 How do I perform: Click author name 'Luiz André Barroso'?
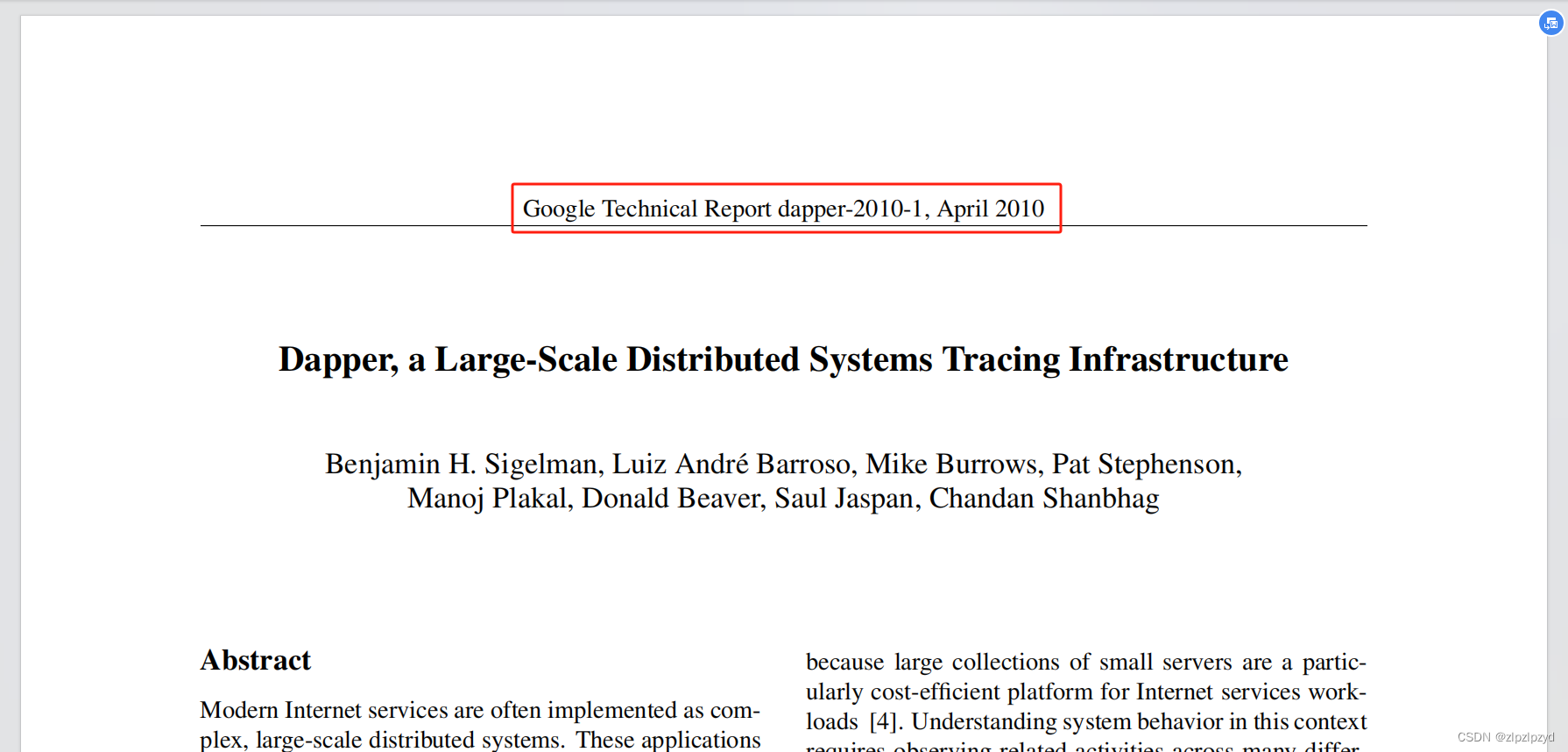(731, 464)
